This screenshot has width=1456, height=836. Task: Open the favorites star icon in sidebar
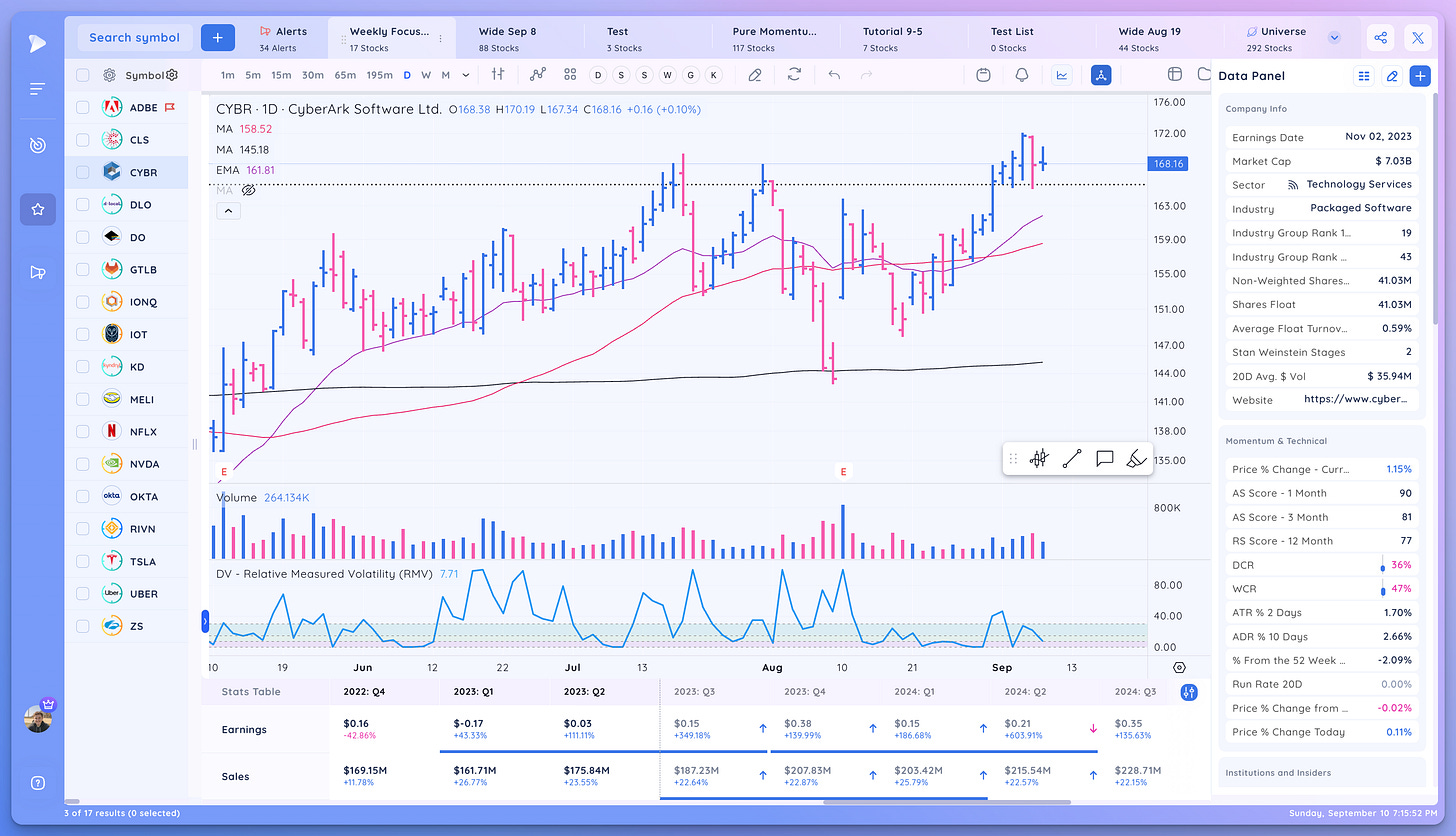point(38,210)
